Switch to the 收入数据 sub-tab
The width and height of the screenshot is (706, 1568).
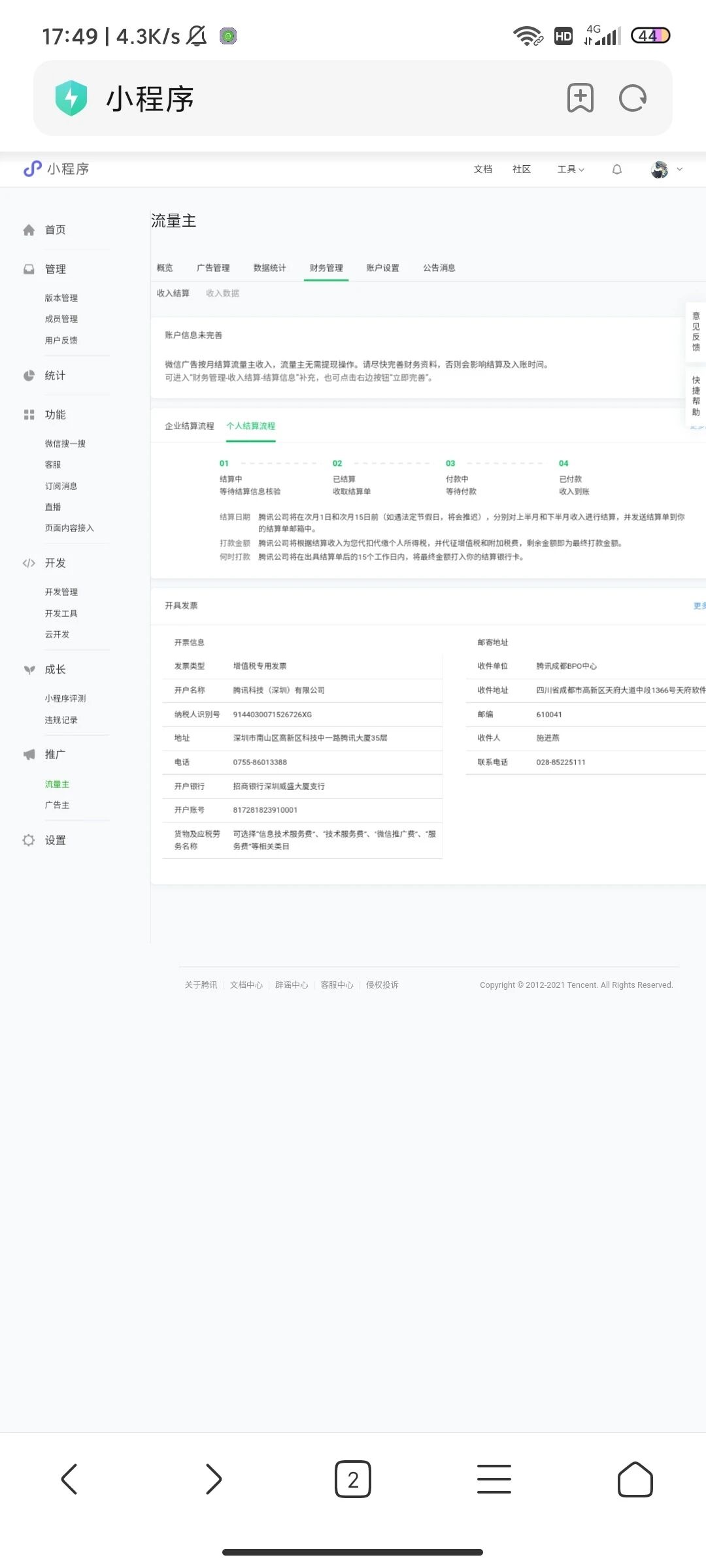point(222,293)
